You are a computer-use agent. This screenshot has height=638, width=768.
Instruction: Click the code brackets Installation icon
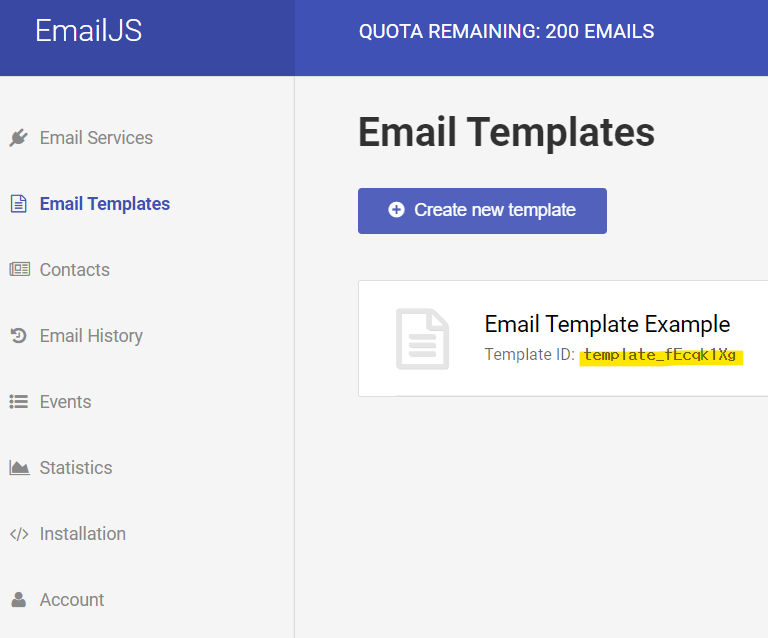point(19,534)
